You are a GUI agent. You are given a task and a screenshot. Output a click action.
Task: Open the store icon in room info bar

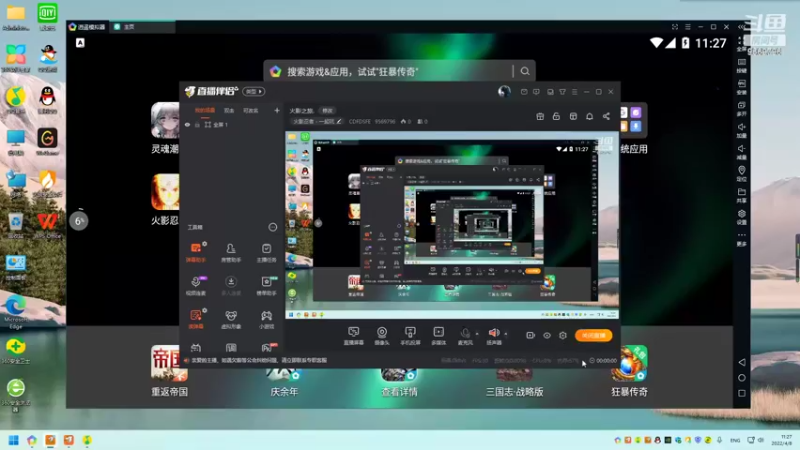pyautogui.click(x=573, y=116)
